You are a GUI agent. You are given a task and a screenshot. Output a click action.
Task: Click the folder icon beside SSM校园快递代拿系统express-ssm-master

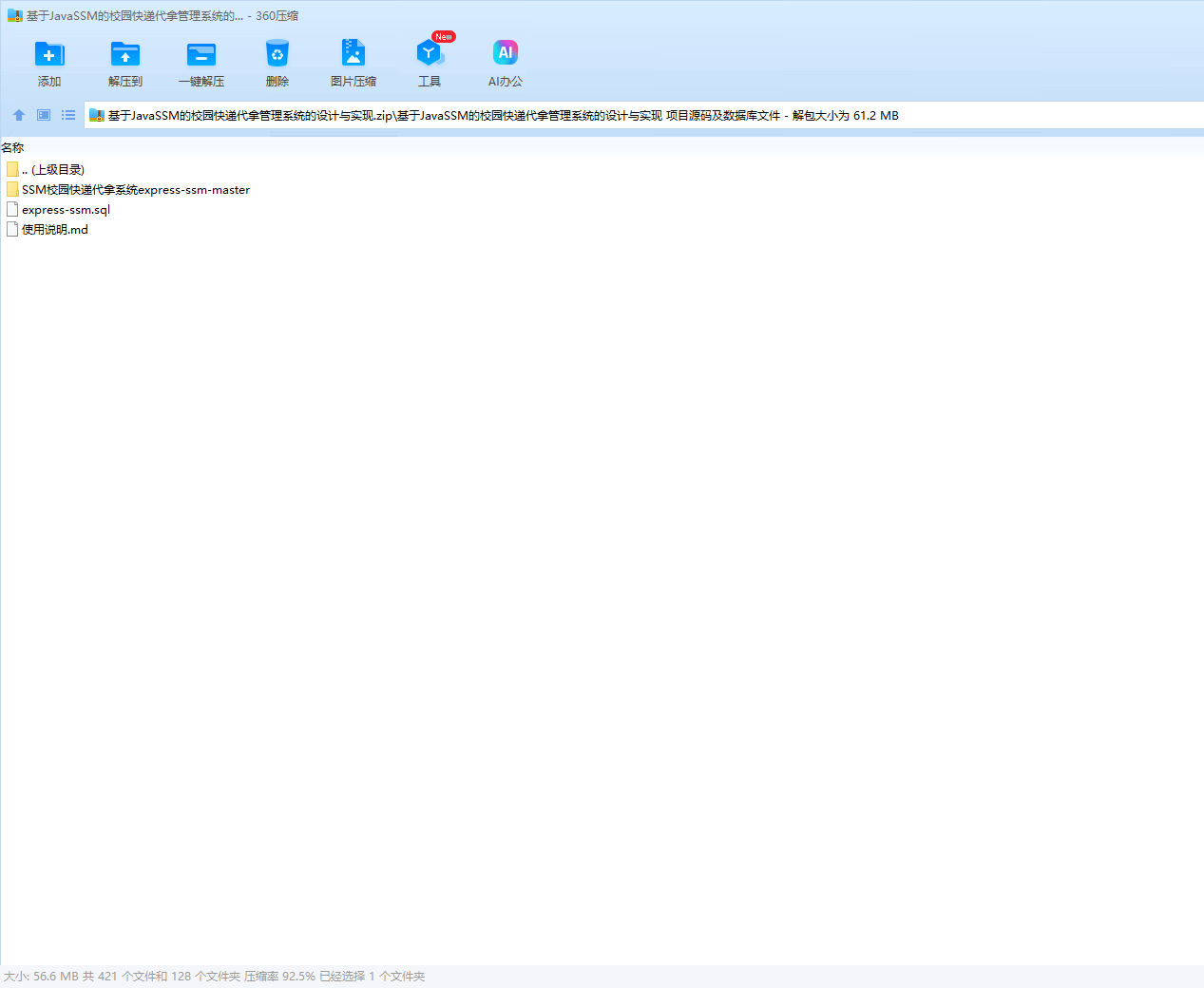tap(12, 189)
